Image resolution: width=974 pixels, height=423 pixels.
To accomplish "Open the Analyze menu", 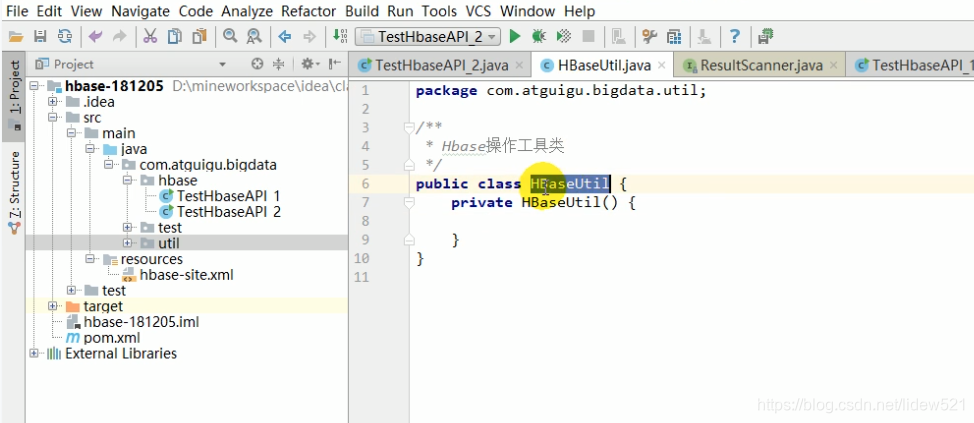I will 247,11.
